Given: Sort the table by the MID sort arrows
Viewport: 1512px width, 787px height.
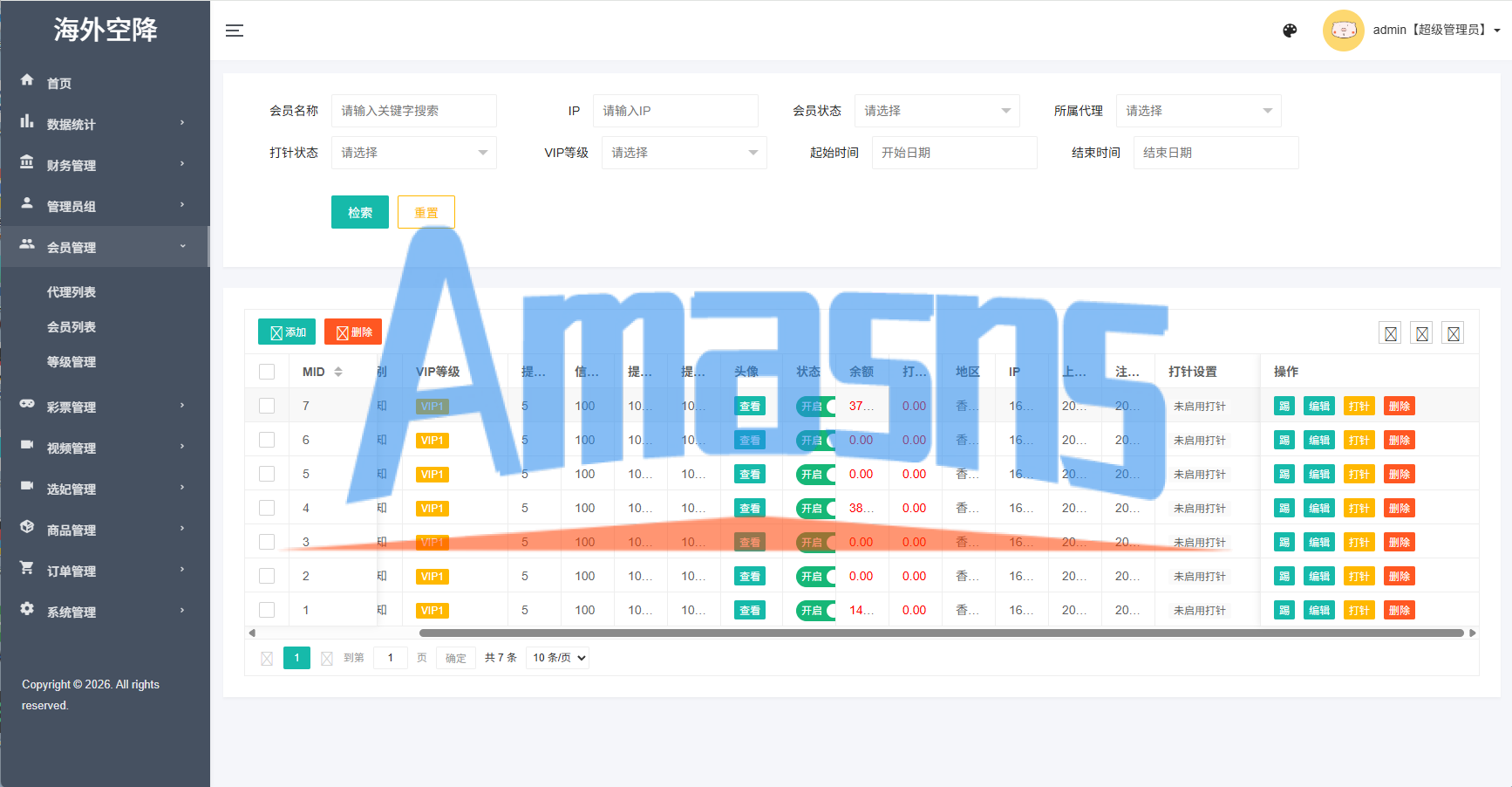Looking at the screenshot, I should (338, 372).
